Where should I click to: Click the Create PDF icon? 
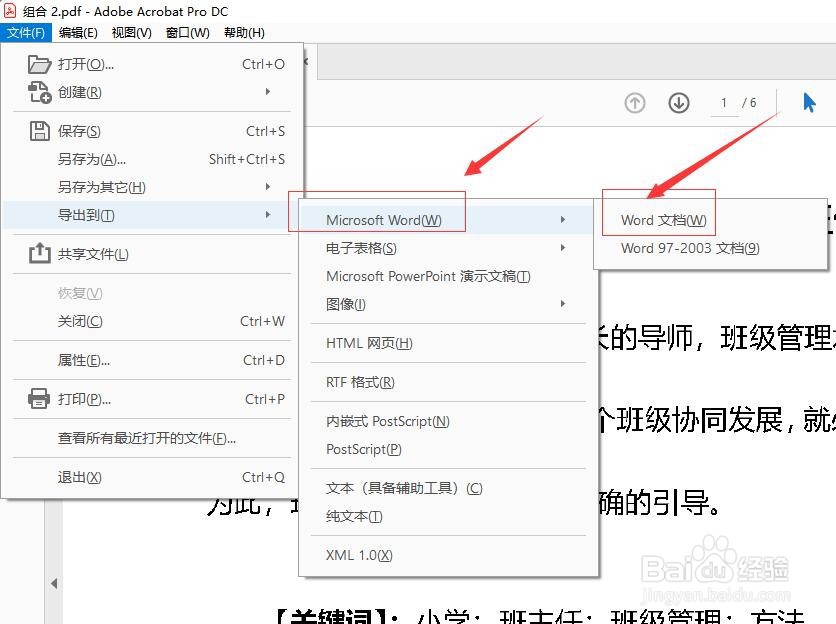pyautogui.click(x=39, y=92)
